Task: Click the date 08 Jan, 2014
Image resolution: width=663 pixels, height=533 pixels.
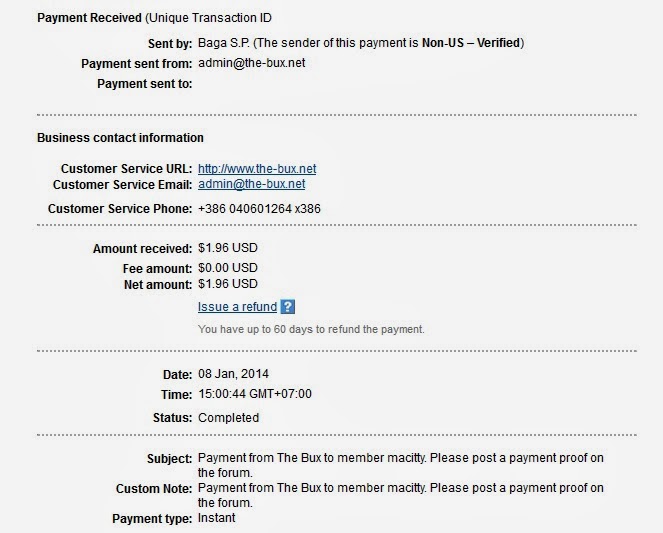Action: click(x=234, y=374)
